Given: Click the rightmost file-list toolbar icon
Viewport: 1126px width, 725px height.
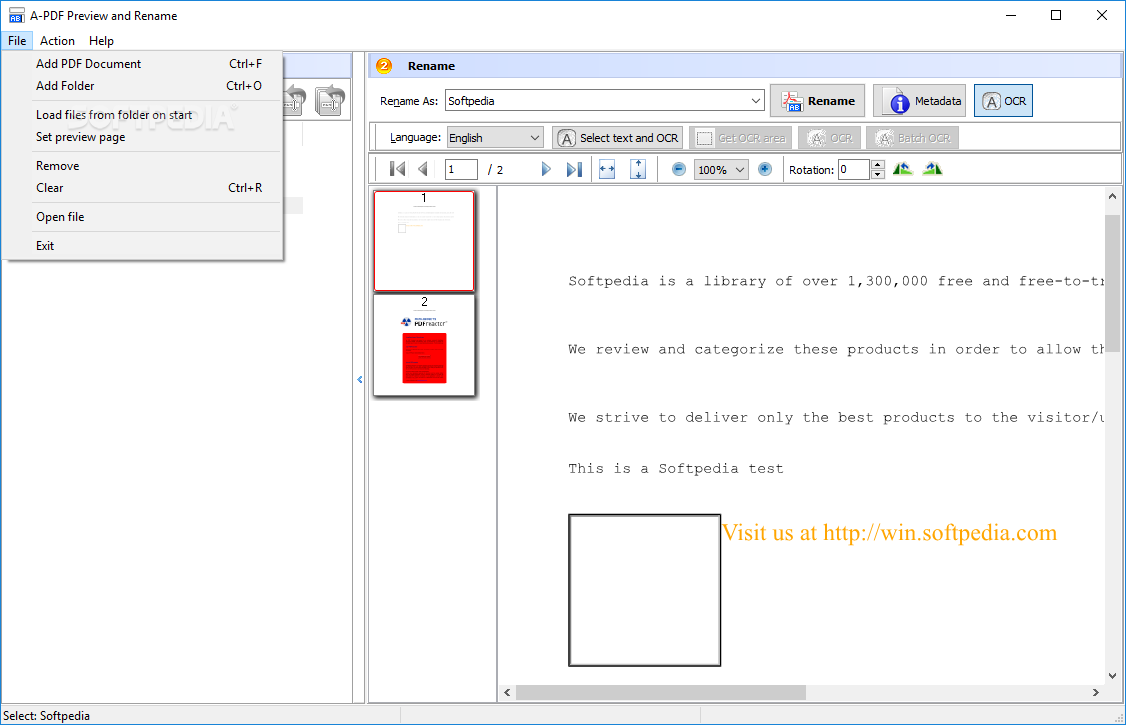Looking at the screenshot, I should (x=330, y=99).
